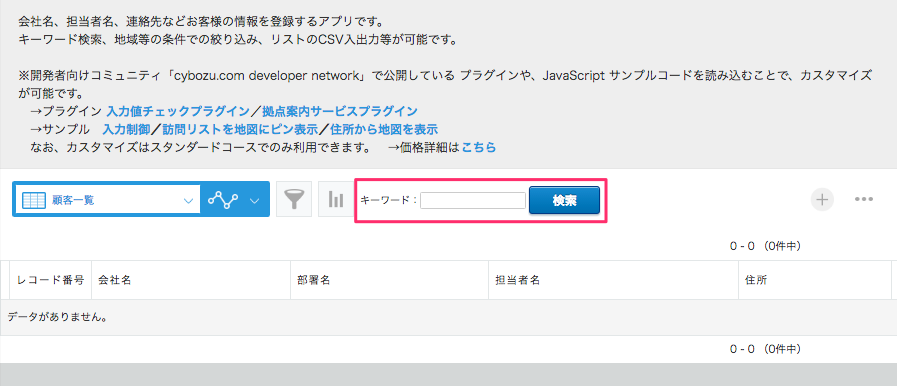Open the bar chart aggregation icon
Image resolution: width=897 pixels, height=386 pixels.
tap(335, 200)
